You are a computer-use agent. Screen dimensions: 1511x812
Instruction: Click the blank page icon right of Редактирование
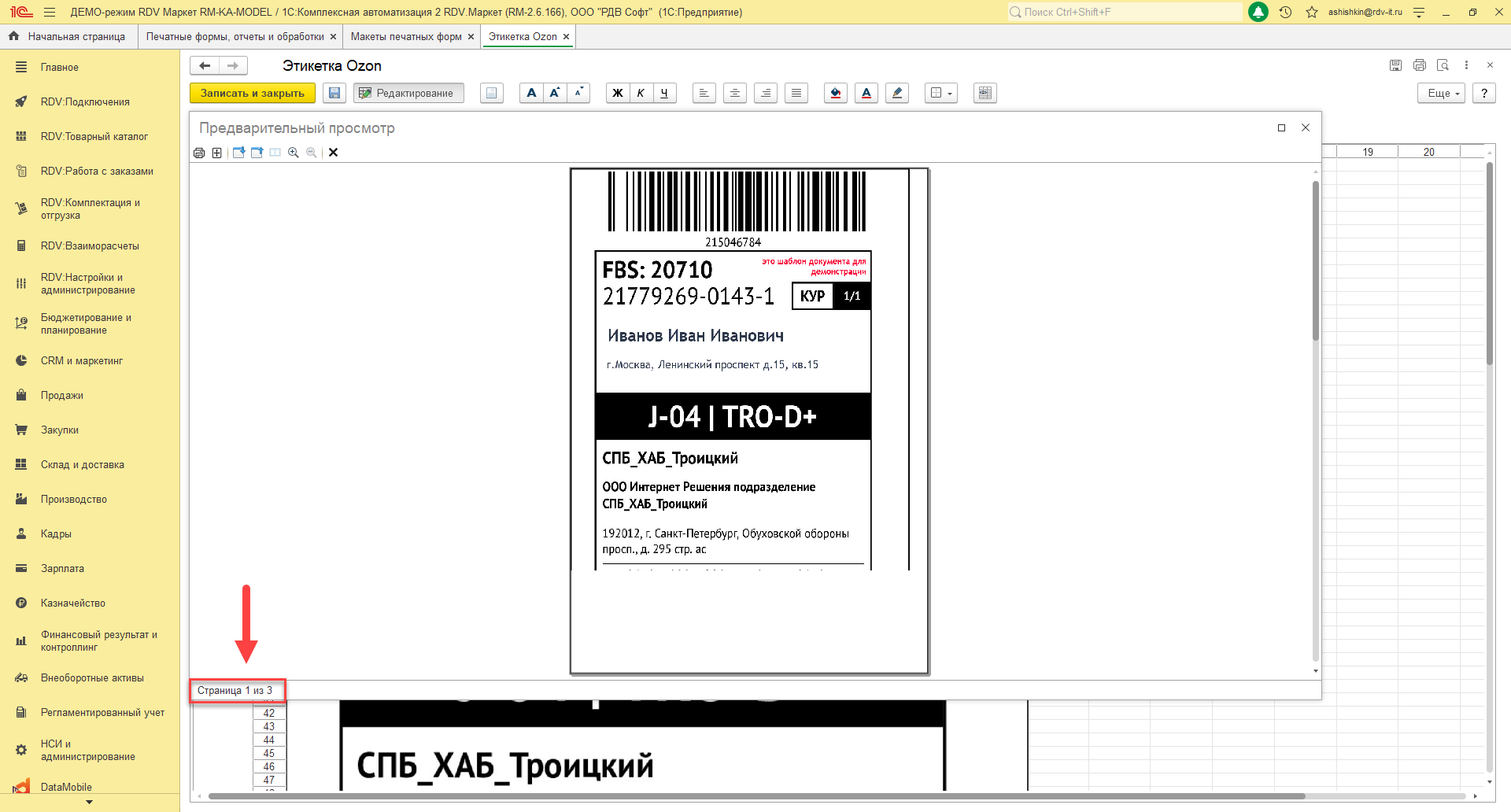492,93
